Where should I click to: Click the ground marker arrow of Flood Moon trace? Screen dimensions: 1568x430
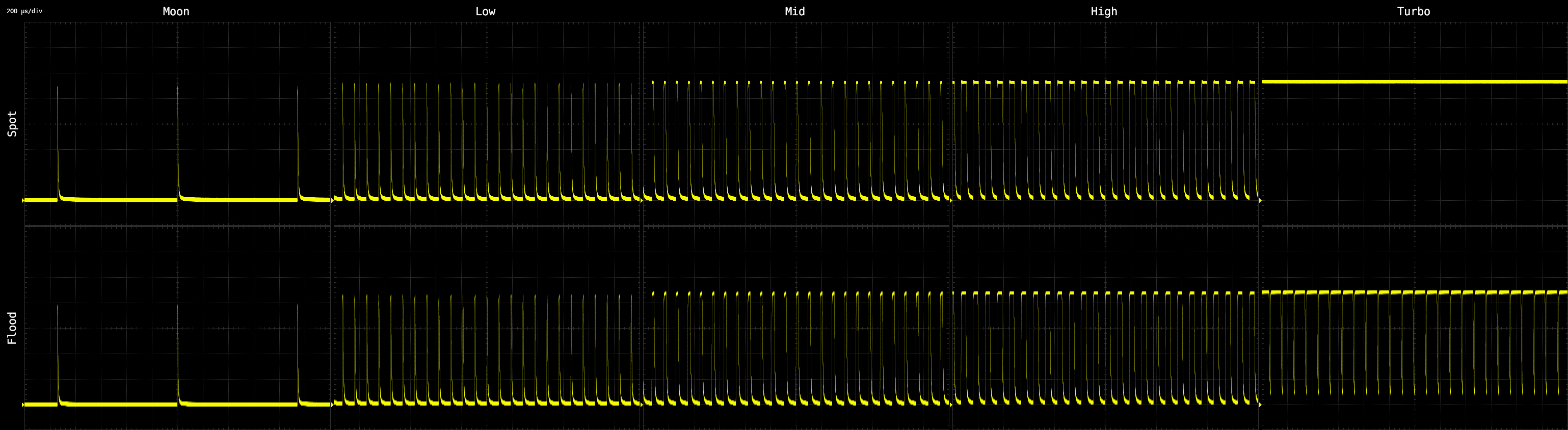pos(23,405)
